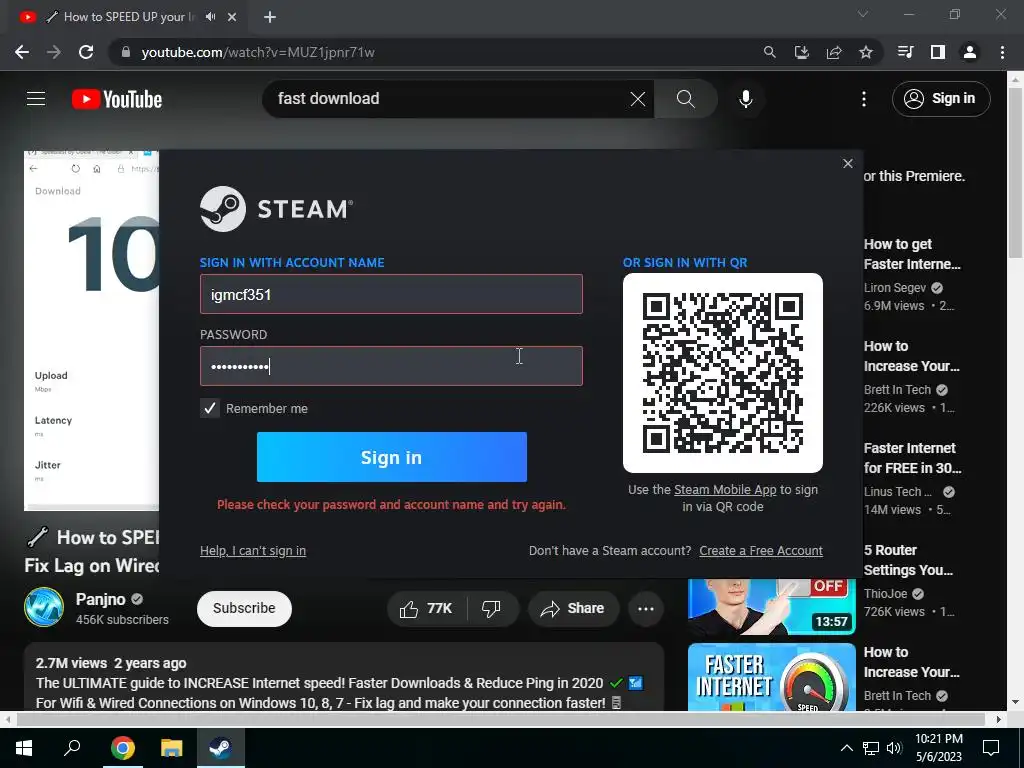Viewport: 1024px width, 768px height.
Task: Open Chrome media control icon
Action: (x=905, y=52)
